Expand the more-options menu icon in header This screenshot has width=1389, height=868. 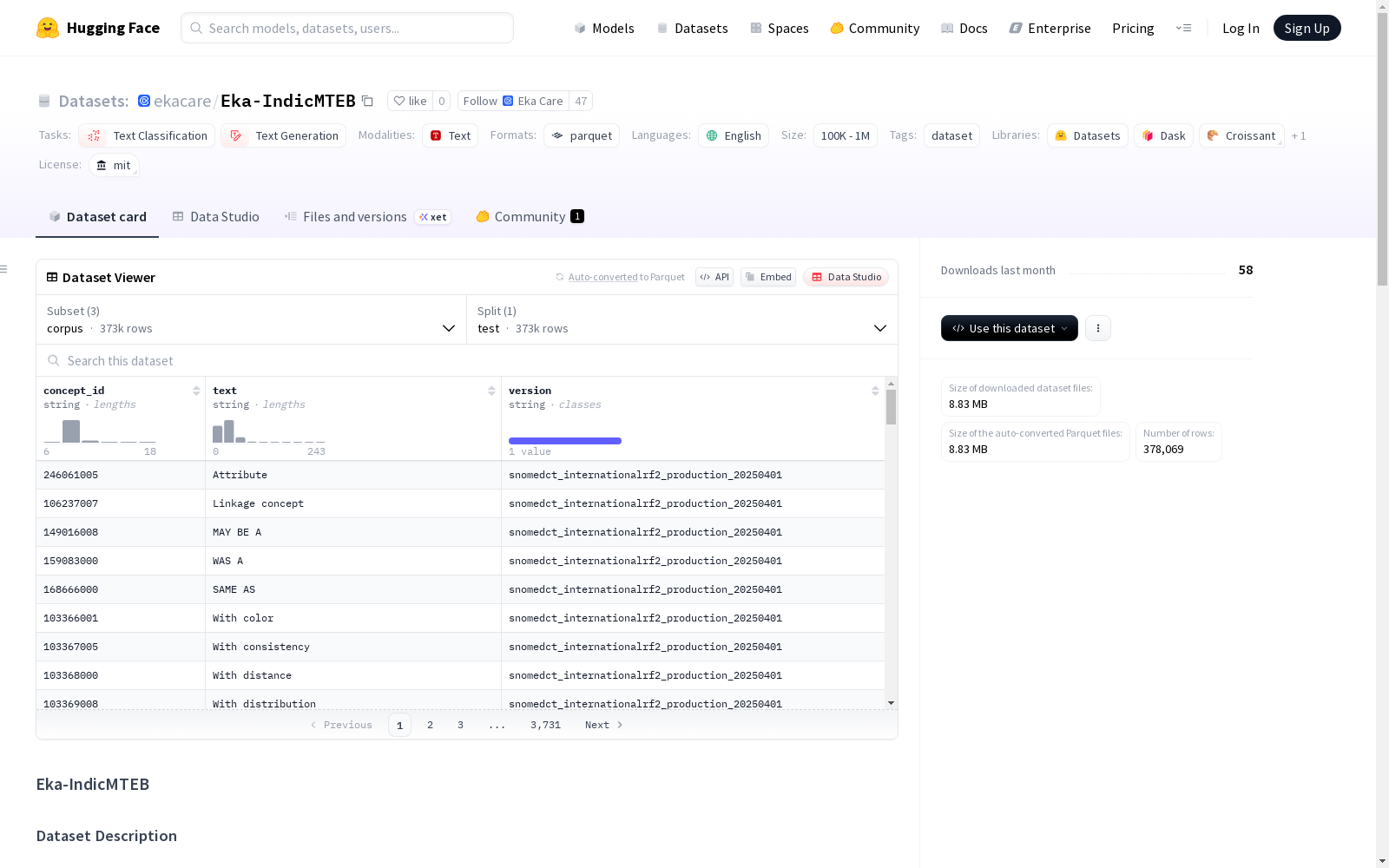(1183, 28)
